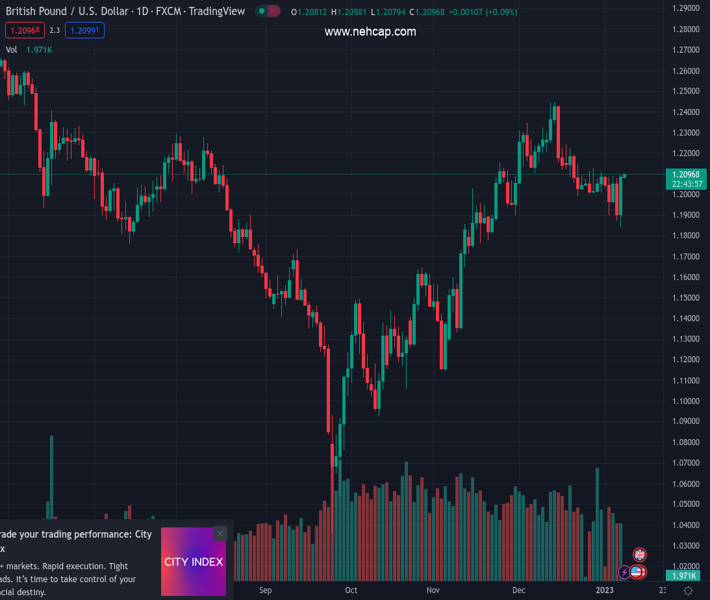Click the 1.29000 price scale label

click(x=686, y=8)
